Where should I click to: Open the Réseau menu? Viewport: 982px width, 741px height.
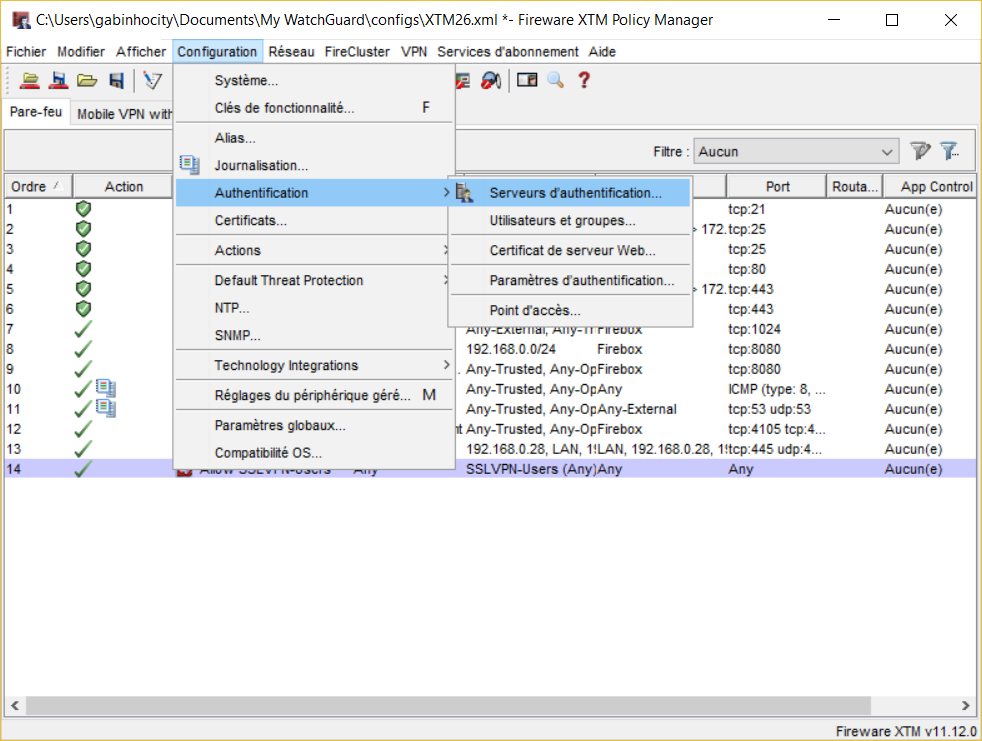[291, 51]
